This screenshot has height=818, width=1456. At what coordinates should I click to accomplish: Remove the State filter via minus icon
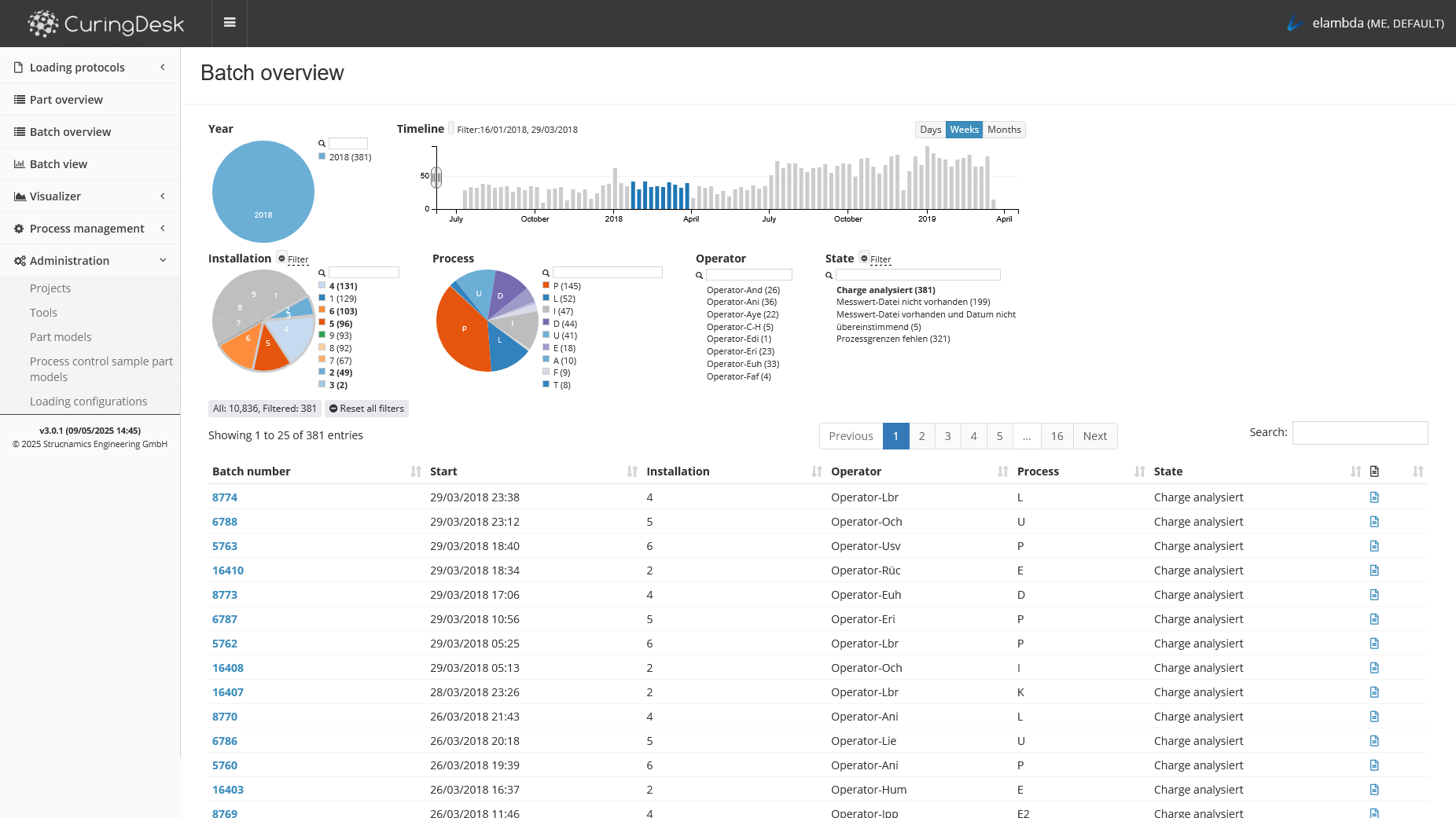click(864, 259)
